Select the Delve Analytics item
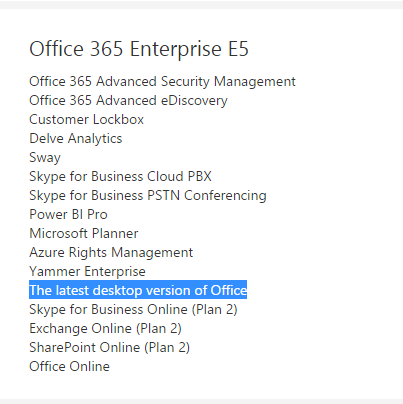This screenshot has width=403, height=404. (x=76, y=139)
